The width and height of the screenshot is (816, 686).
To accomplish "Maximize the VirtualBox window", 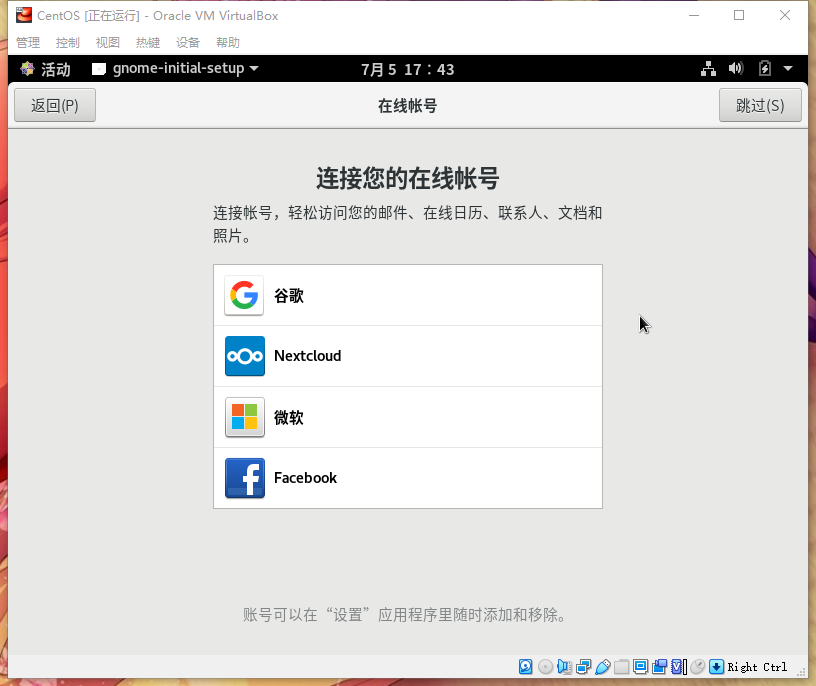I will (739, 15).
